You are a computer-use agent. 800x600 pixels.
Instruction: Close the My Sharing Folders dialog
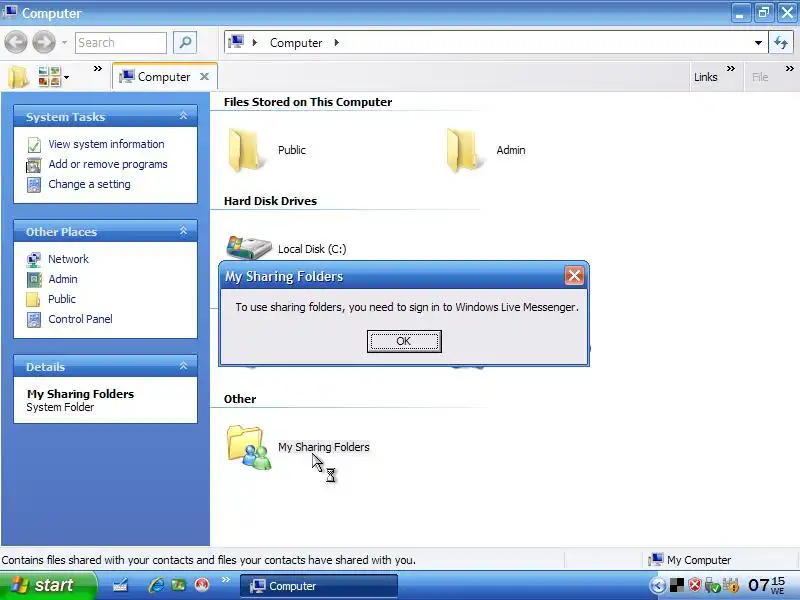click(574, 276)
